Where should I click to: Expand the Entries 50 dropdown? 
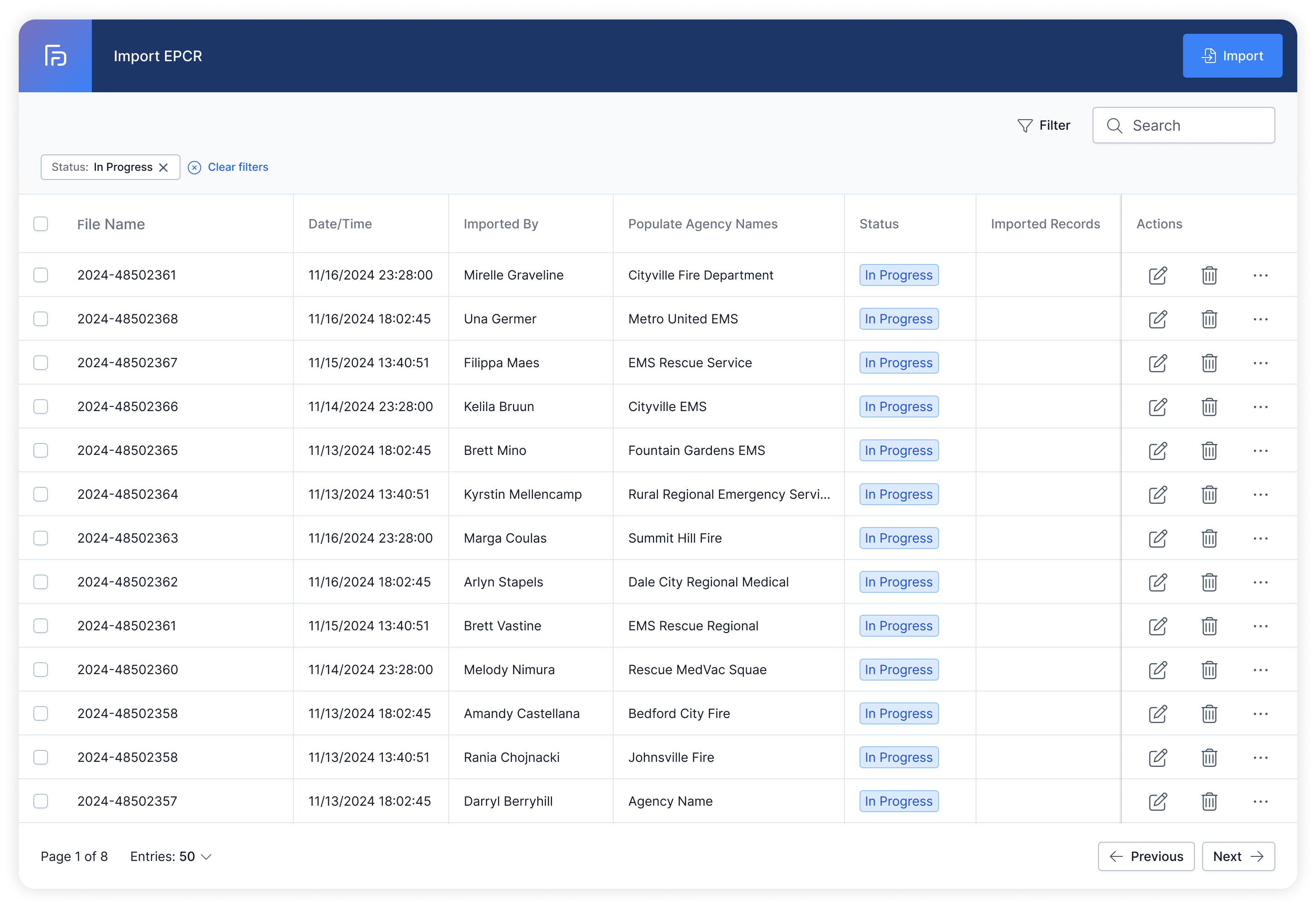(x=171, y=856)
